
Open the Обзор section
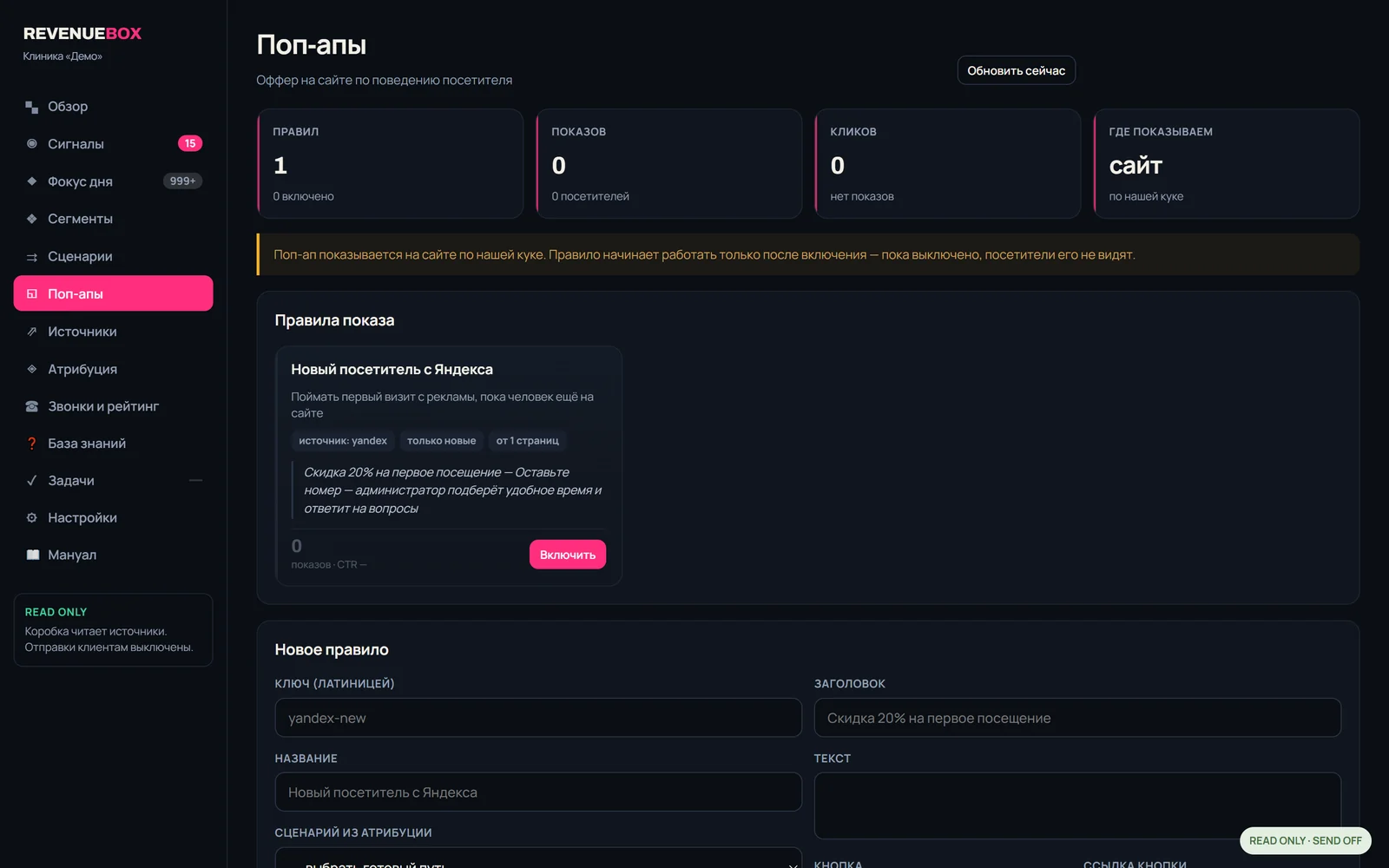pyautogui.click(x=113, y=107)
